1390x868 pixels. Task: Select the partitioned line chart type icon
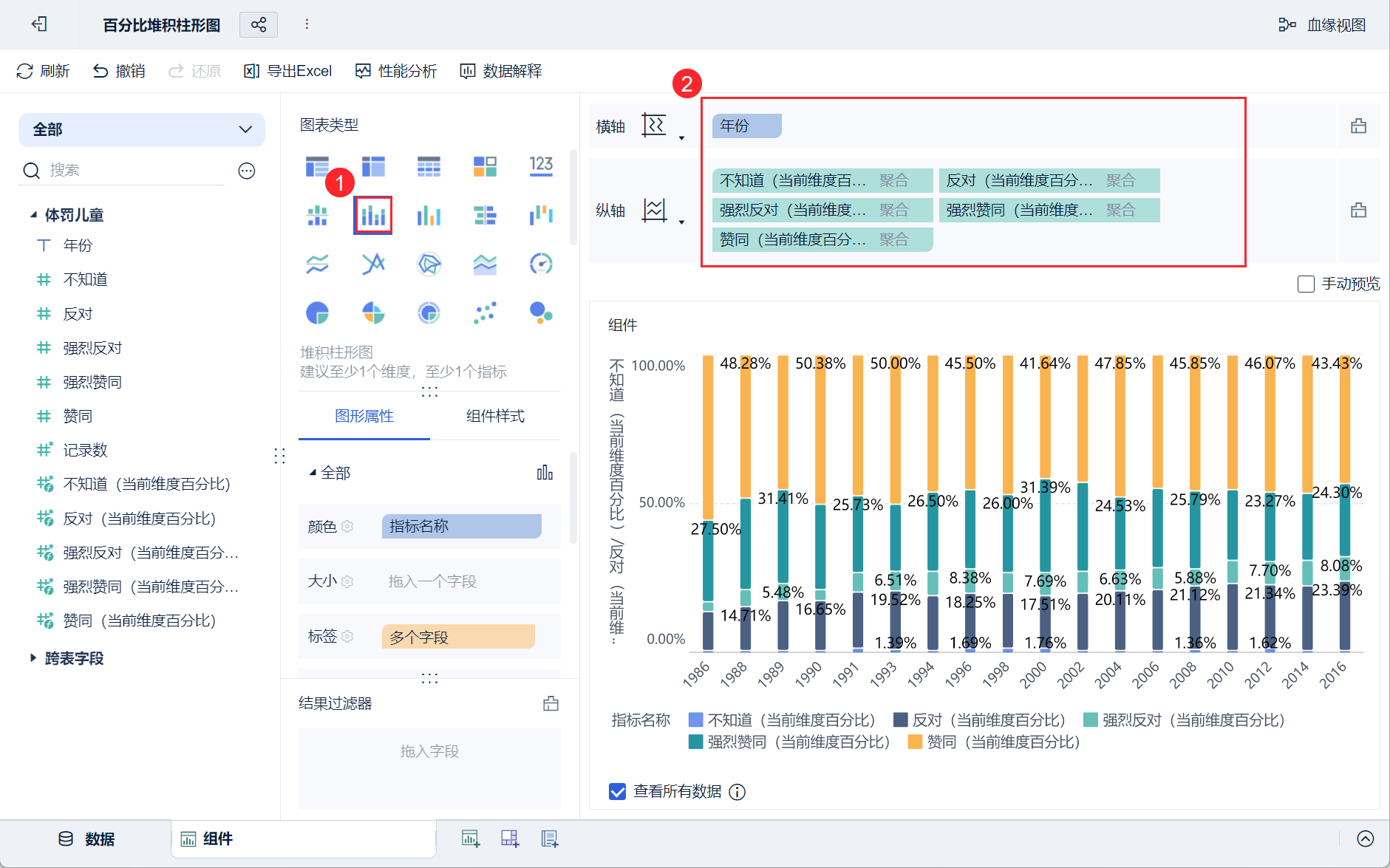click(x=317, y=264)
